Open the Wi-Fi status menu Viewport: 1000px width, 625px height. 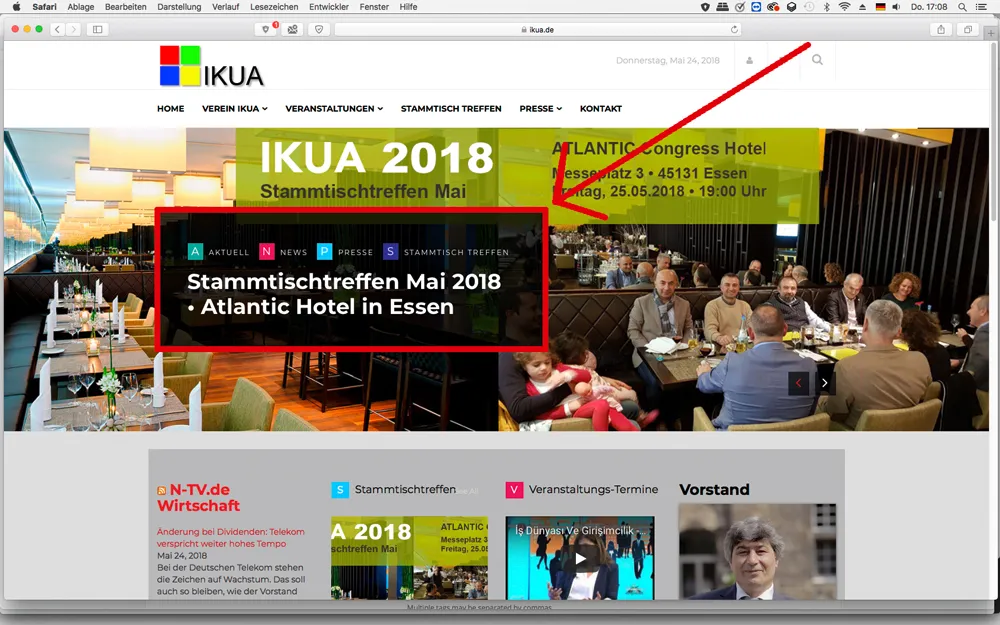[844, 7]
